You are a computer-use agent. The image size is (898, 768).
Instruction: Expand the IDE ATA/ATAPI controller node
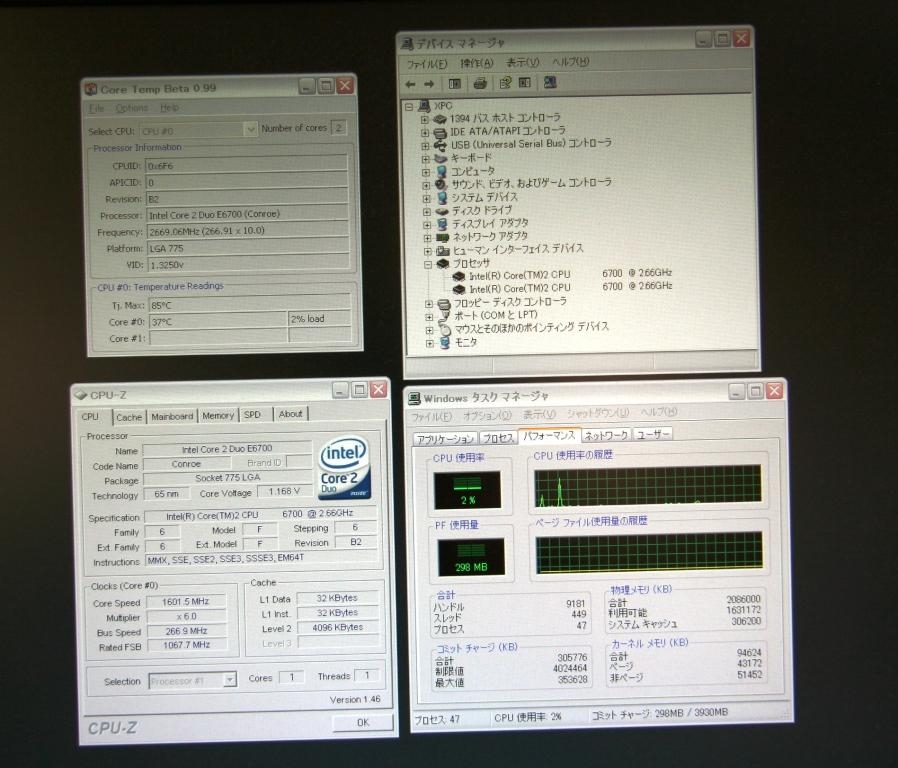[x=425, y=133]
